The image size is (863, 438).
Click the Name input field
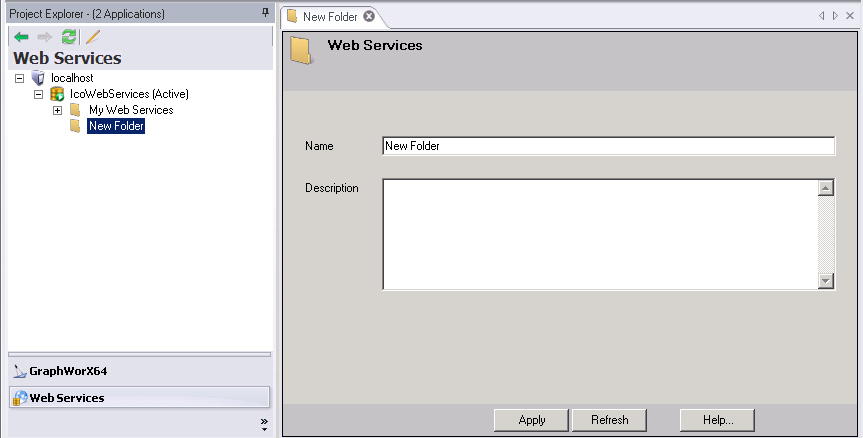pos(608,146)
